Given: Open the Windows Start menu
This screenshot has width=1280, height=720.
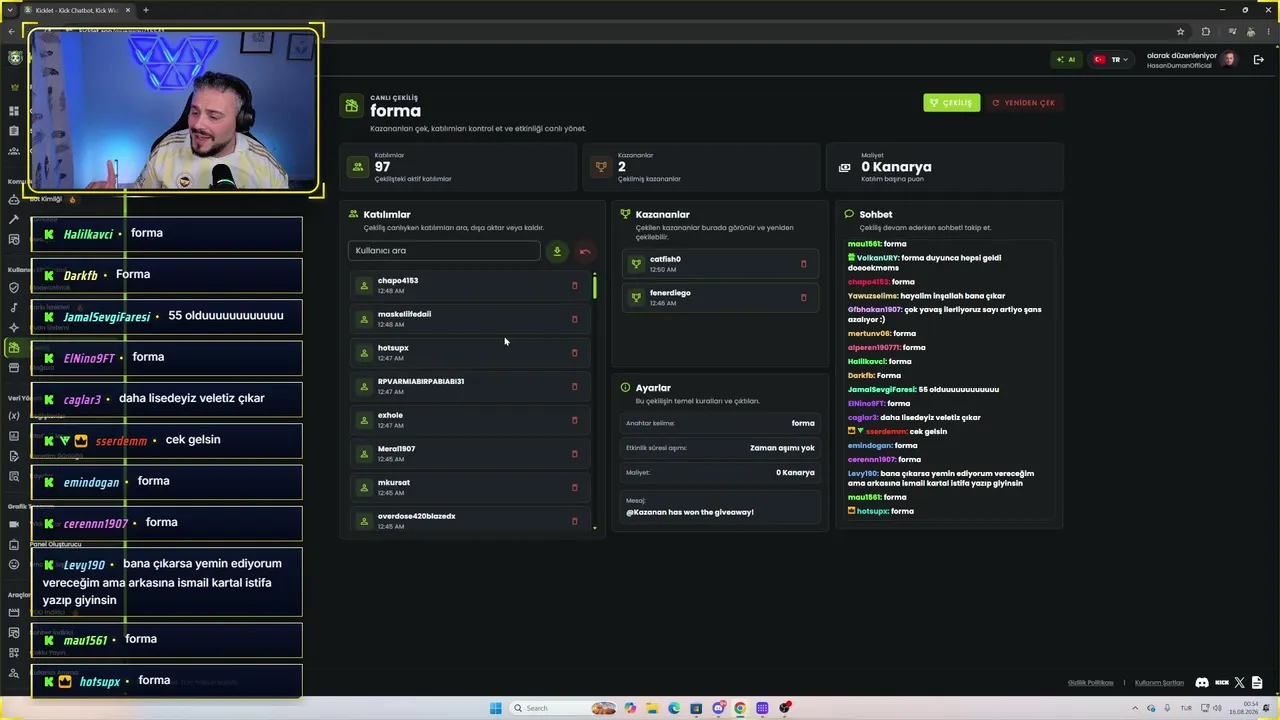Looking at the screenshot, I should 495,708.
